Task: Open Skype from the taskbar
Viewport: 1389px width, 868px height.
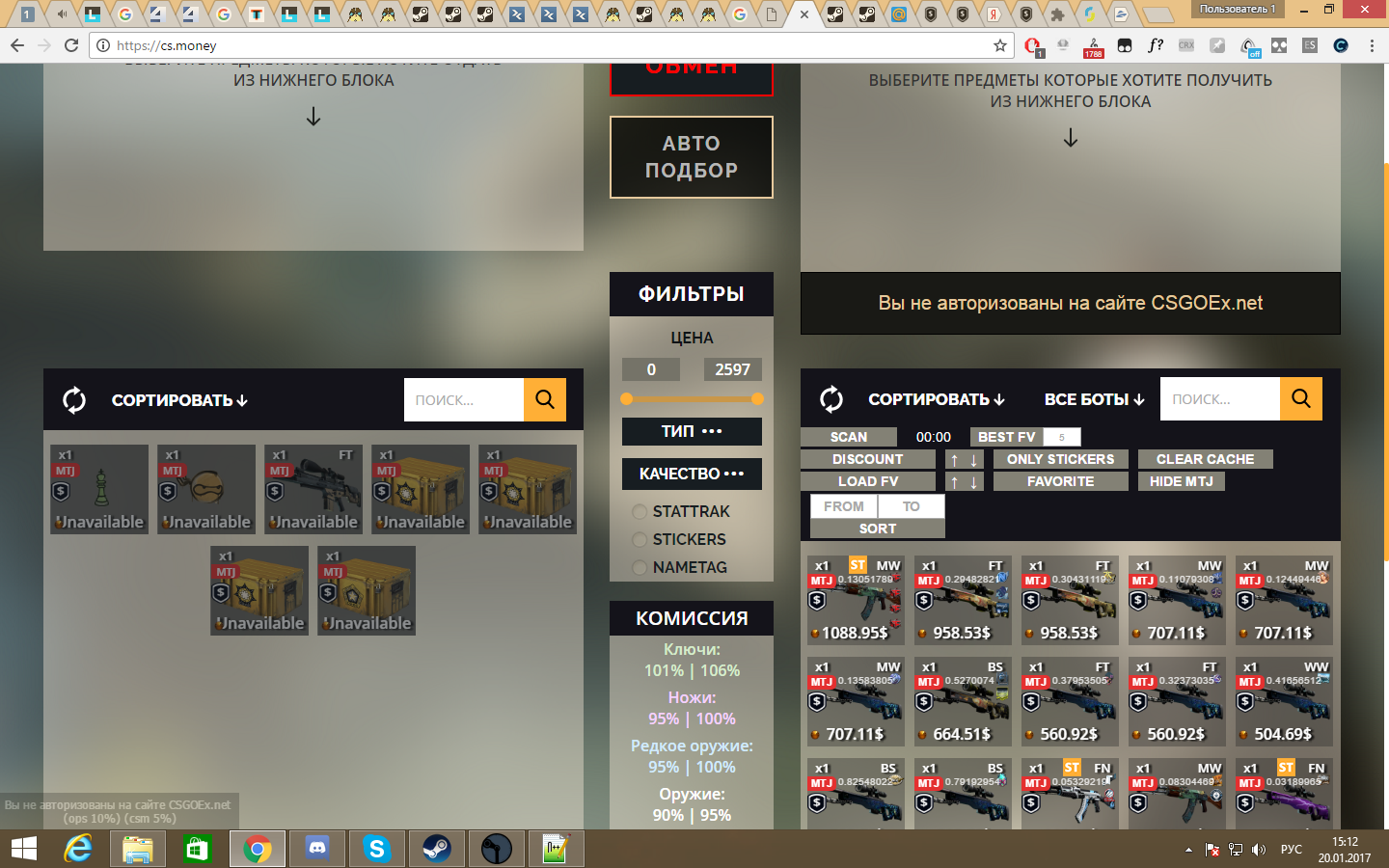Action: pyautogui.click(x=377, y=849)
